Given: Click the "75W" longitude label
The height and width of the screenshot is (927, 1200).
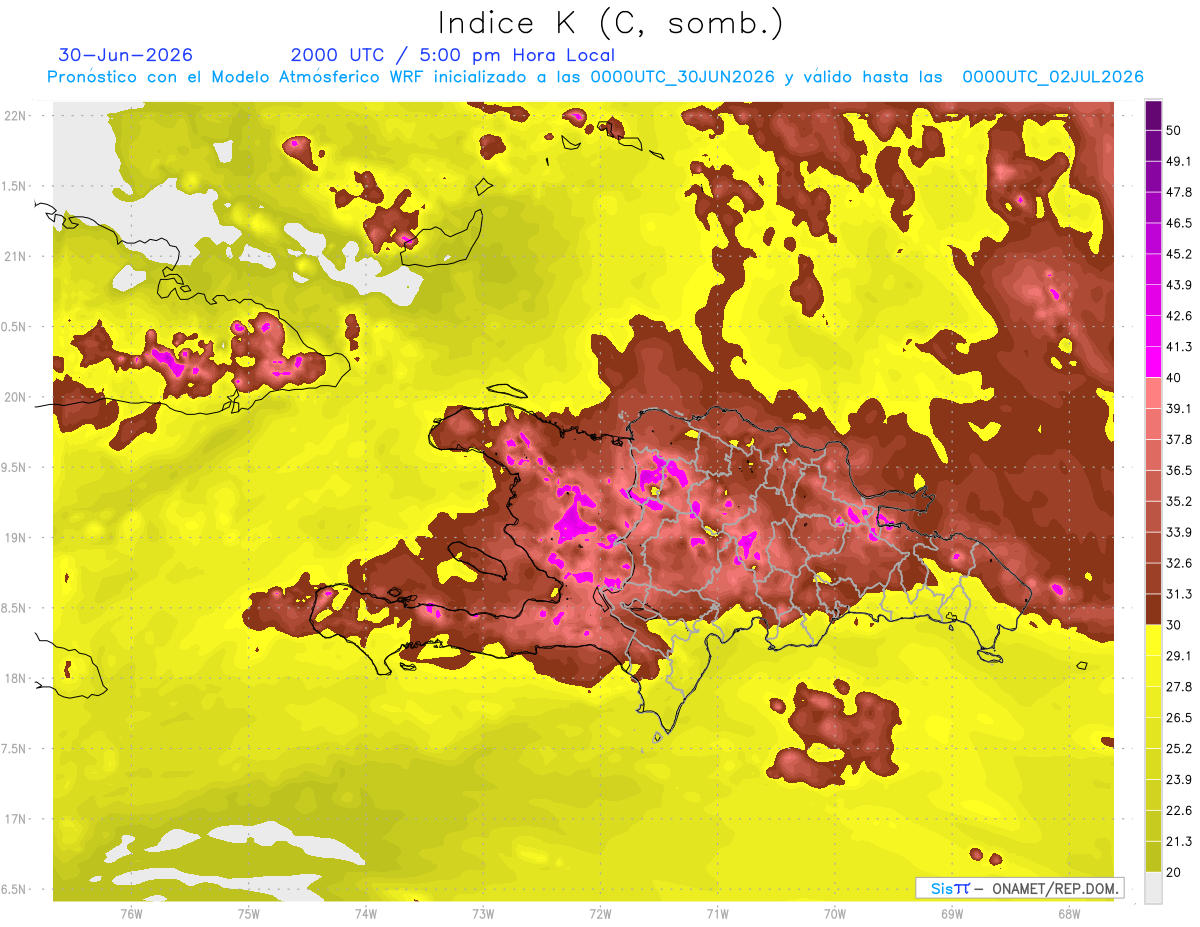Looking at the screenshot, I should 249,913.
